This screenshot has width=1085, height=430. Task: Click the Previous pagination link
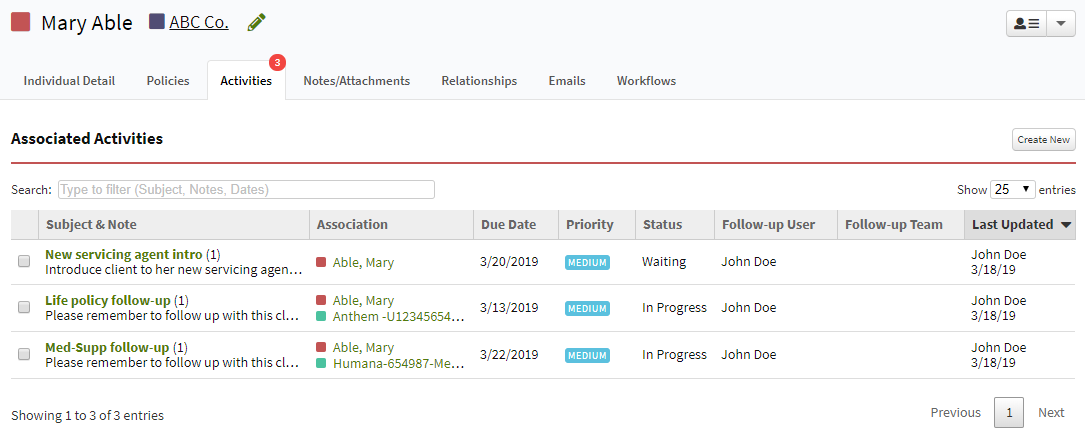[x=956, y=413]
